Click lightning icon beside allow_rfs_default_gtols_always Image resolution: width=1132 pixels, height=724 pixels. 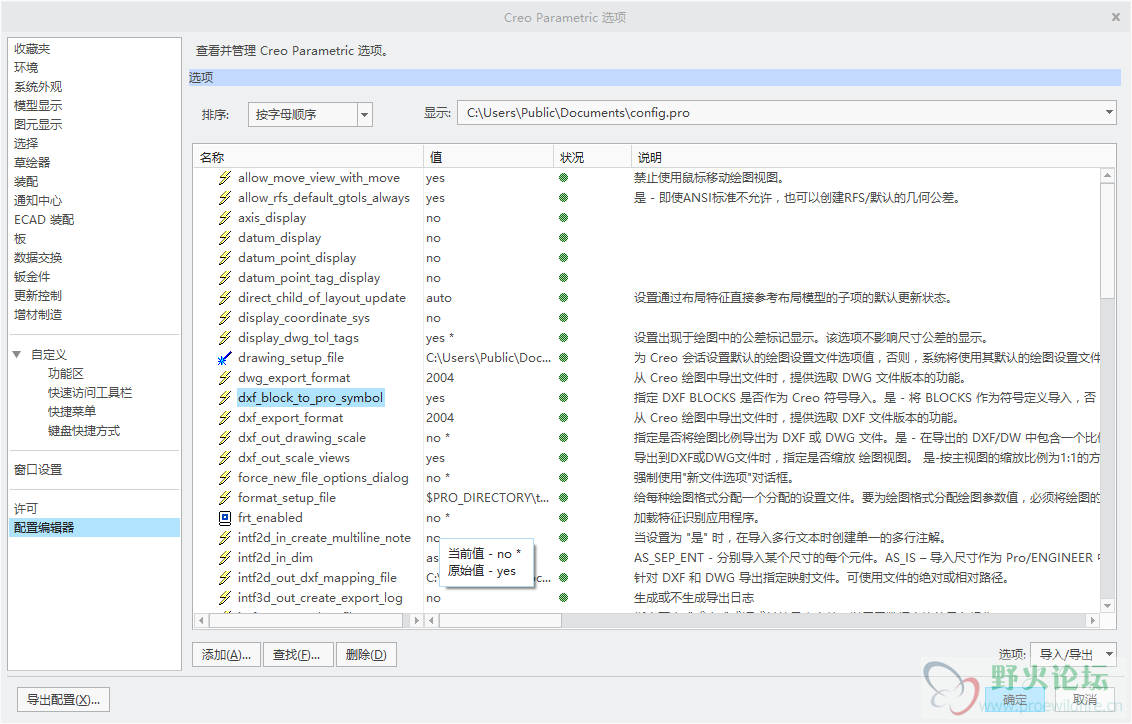click(x=225, y=198)
